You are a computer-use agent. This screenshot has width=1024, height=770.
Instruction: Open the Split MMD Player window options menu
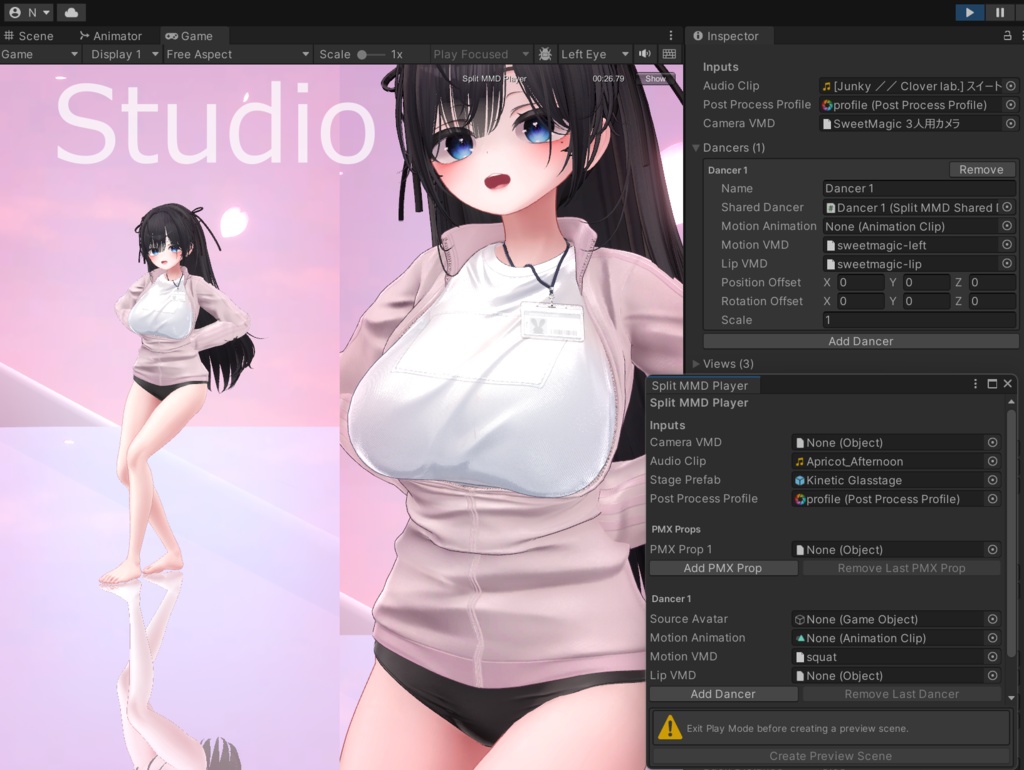tap(976, 384)
